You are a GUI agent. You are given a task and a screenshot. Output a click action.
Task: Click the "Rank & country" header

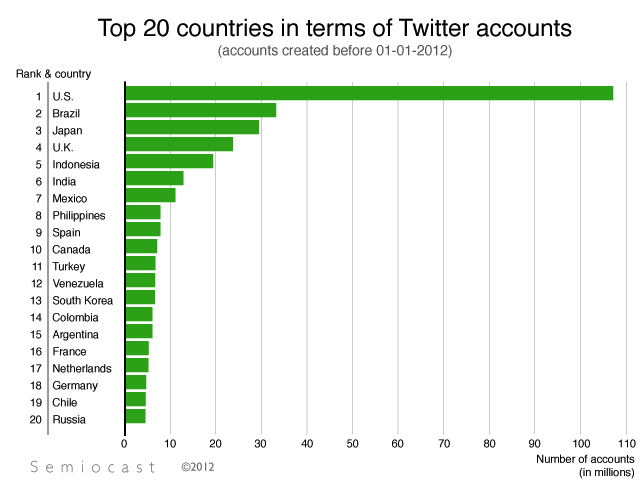click(53, 74)
